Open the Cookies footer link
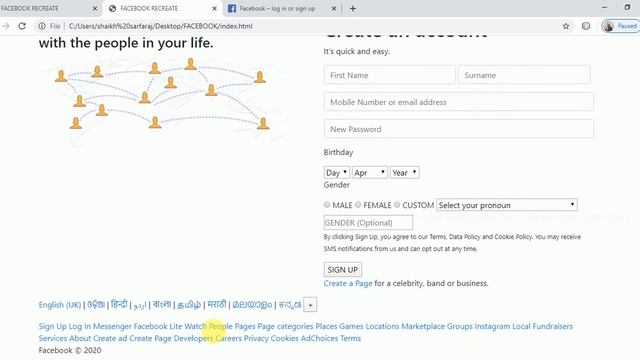 pyautogui.click(x=284, y=338)
